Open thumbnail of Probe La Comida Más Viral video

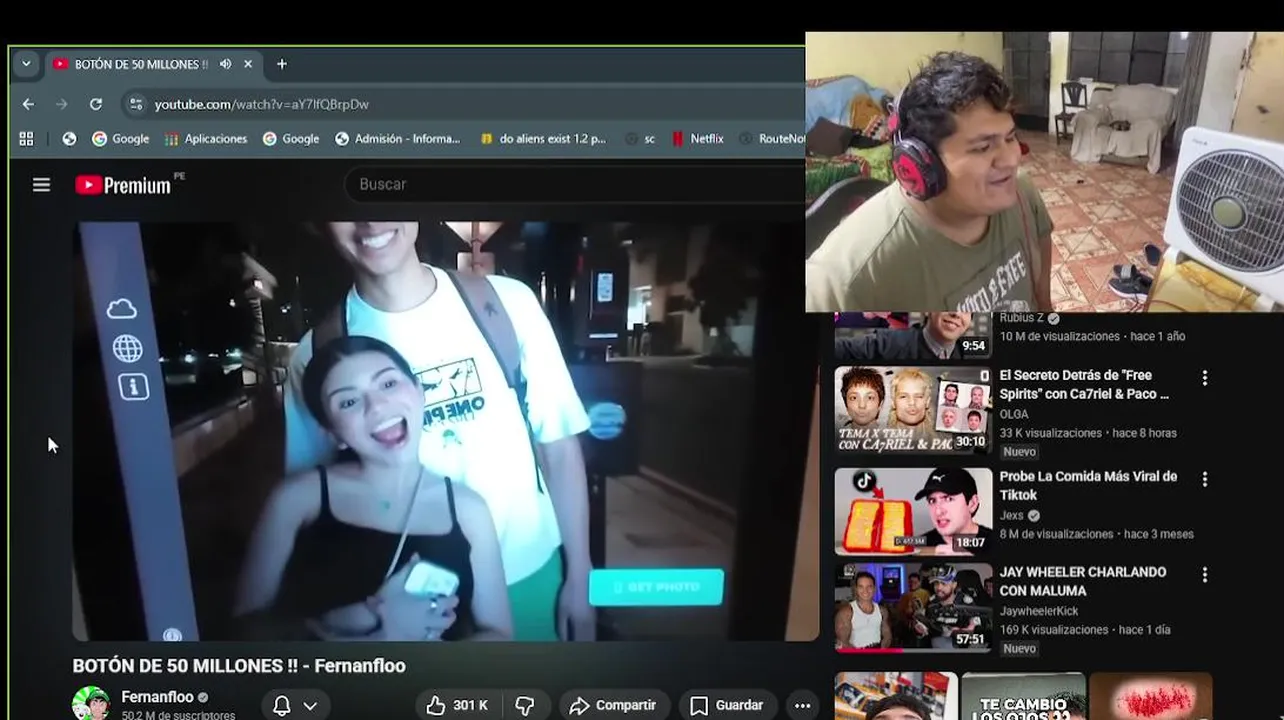(913, 511)
